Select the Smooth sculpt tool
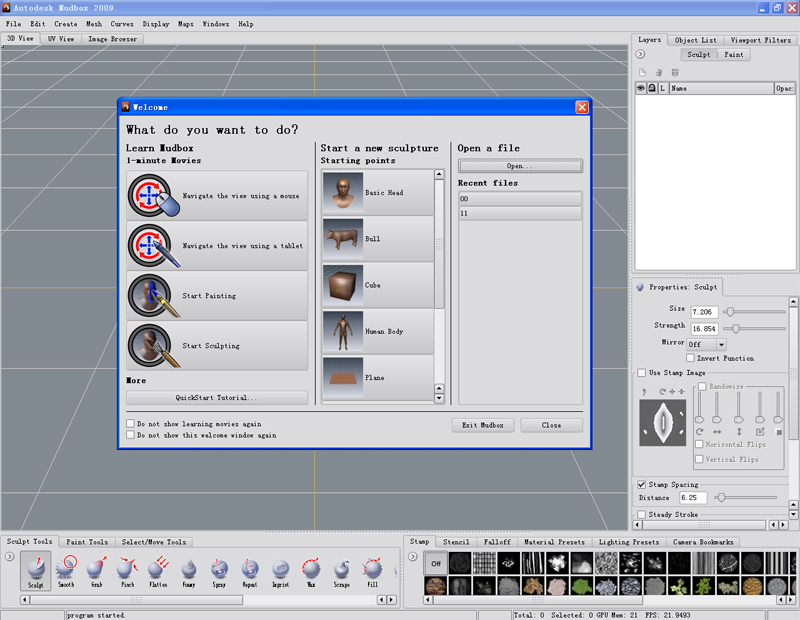The height and width of the screenshot is (620, 800). [66, 571]
